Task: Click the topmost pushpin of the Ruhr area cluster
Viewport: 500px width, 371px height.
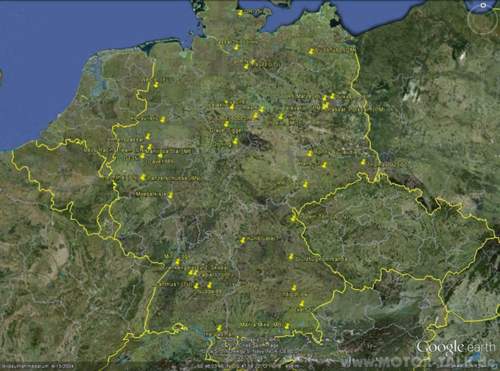Action: coord(148,136)
